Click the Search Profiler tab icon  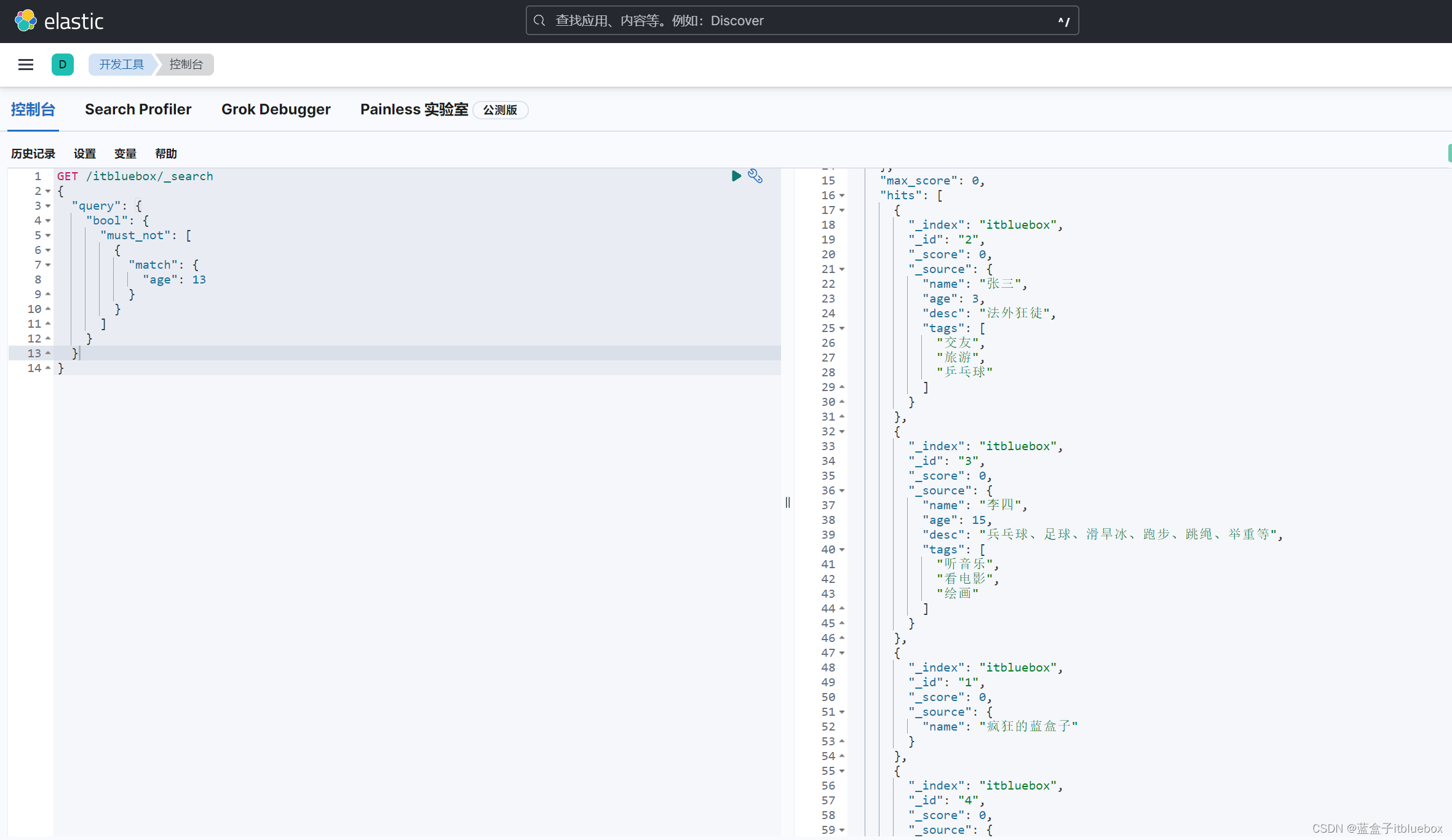tap(138, 110)
